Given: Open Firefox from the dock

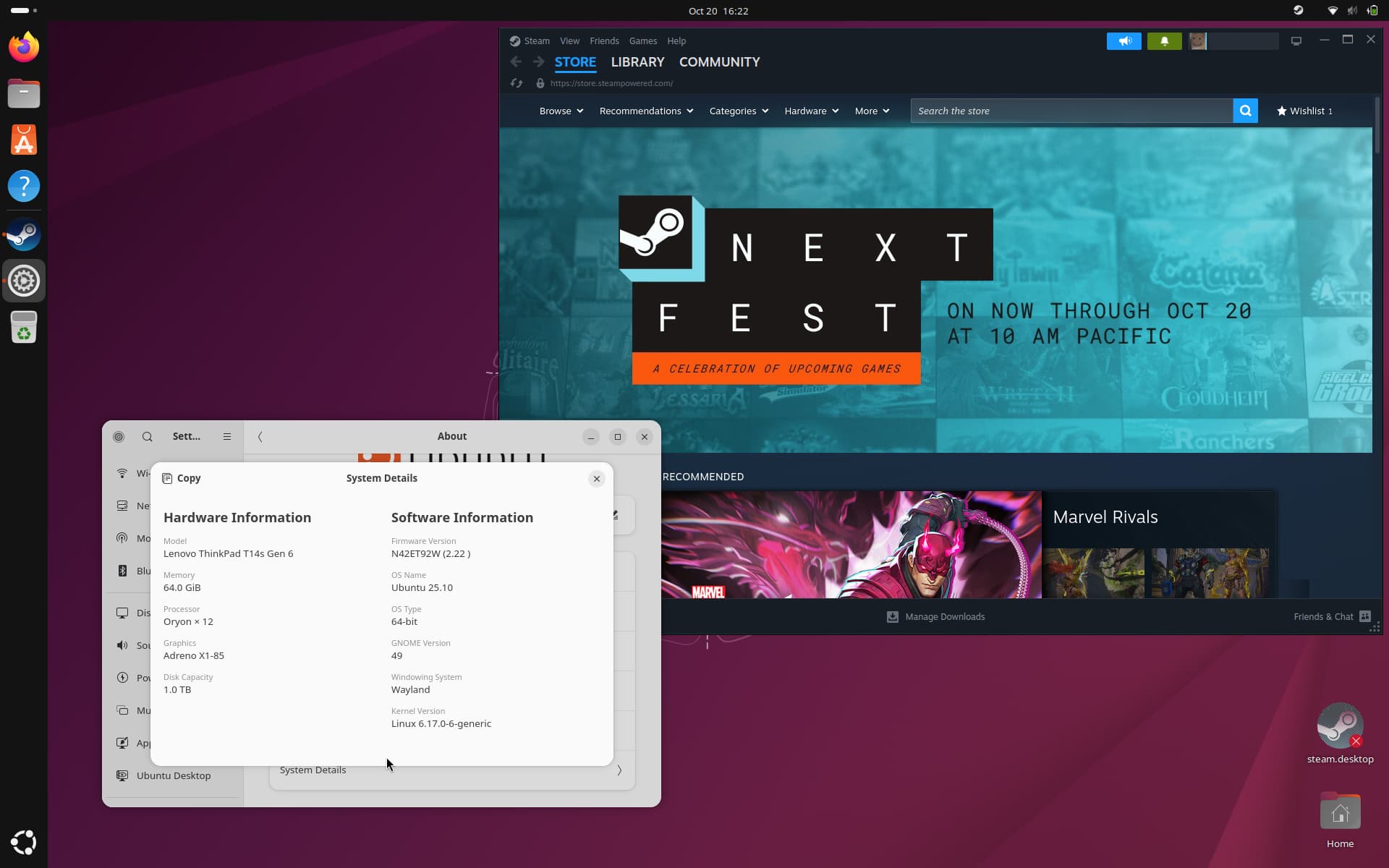Looking at the screenshot, I should click(x=23, y=46).
